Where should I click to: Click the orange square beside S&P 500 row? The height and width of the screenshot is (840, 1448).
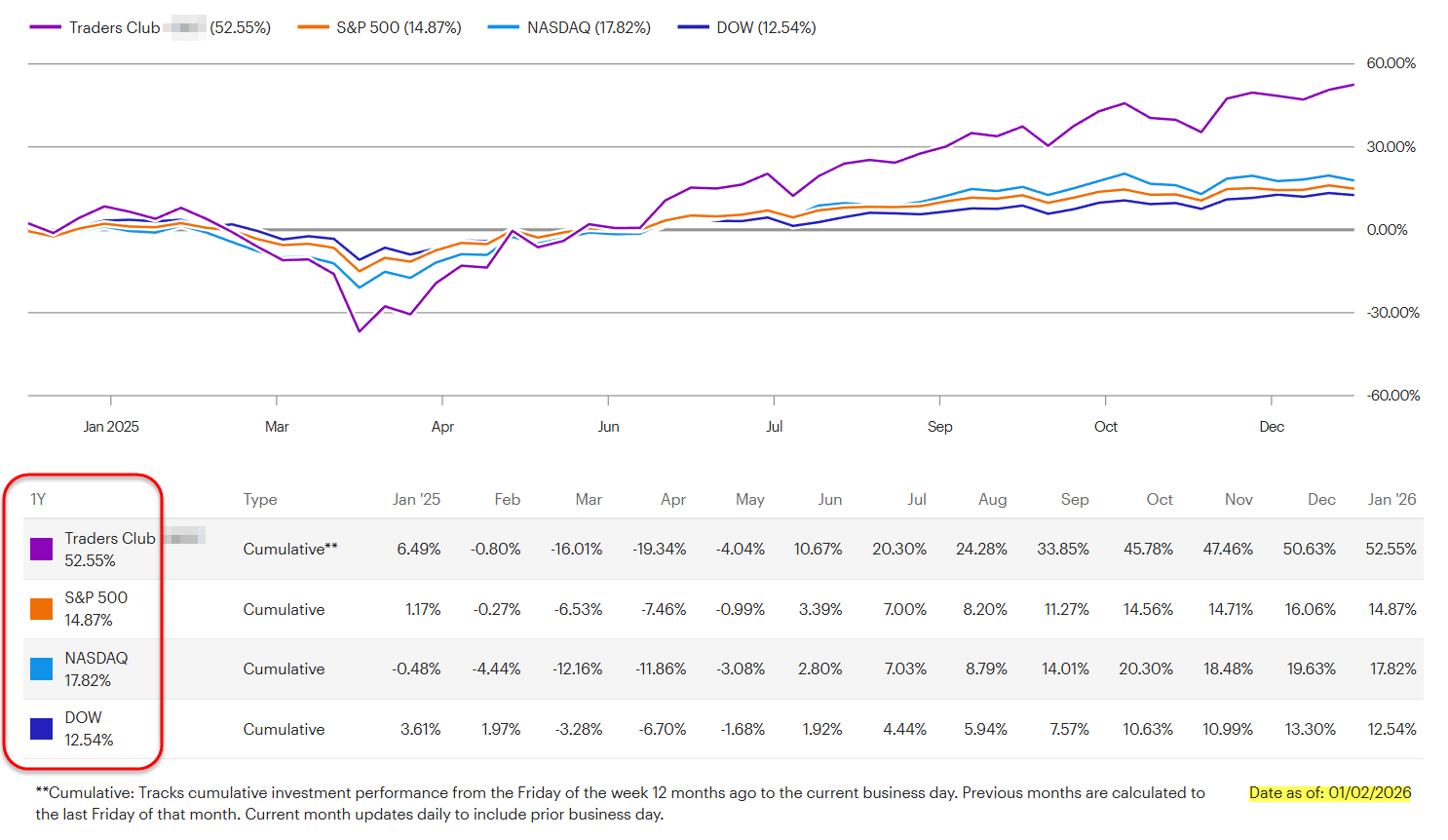(x=42, y=609)
